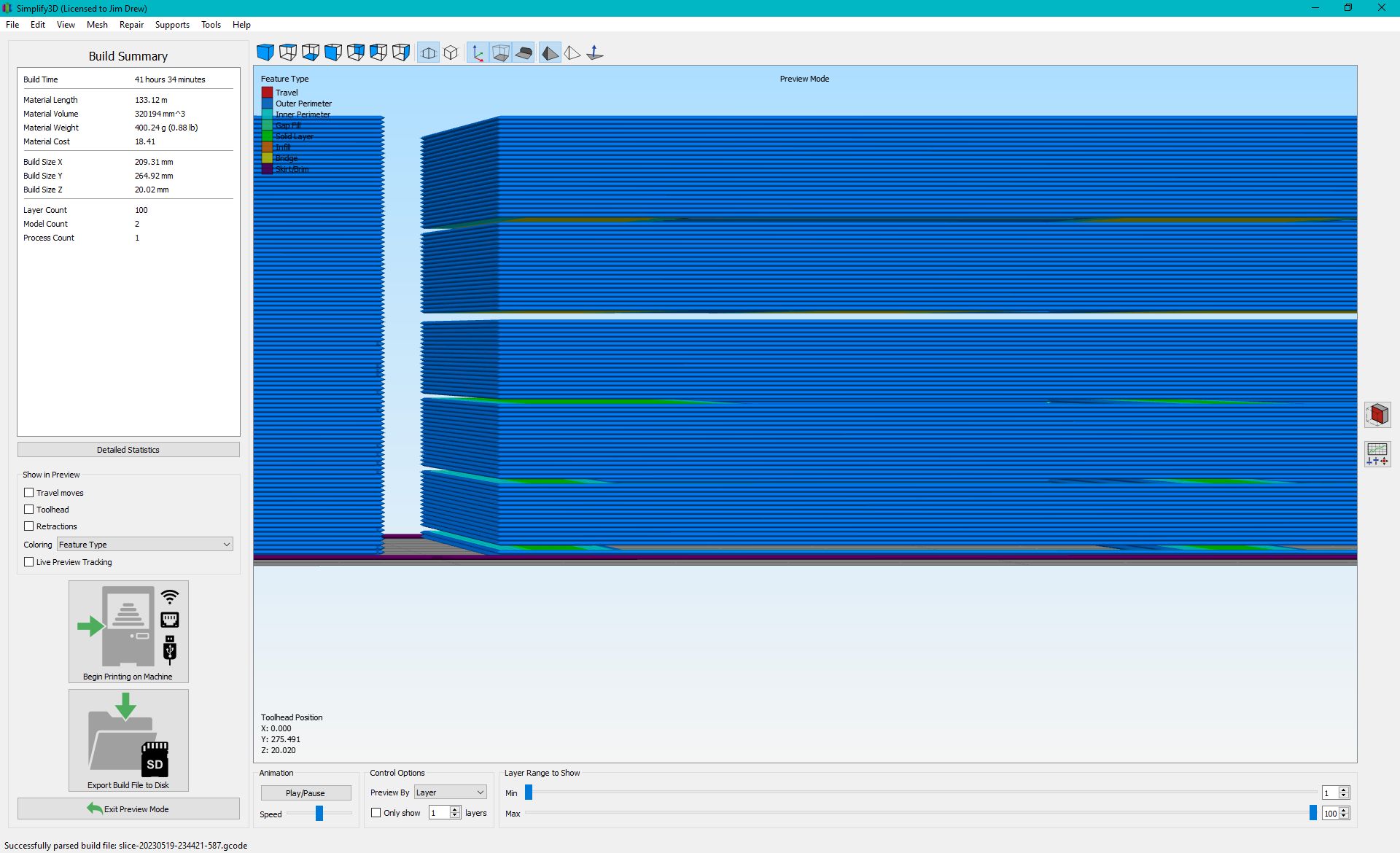
Task: Select the front view cube icon
Action: click(333, 52)
